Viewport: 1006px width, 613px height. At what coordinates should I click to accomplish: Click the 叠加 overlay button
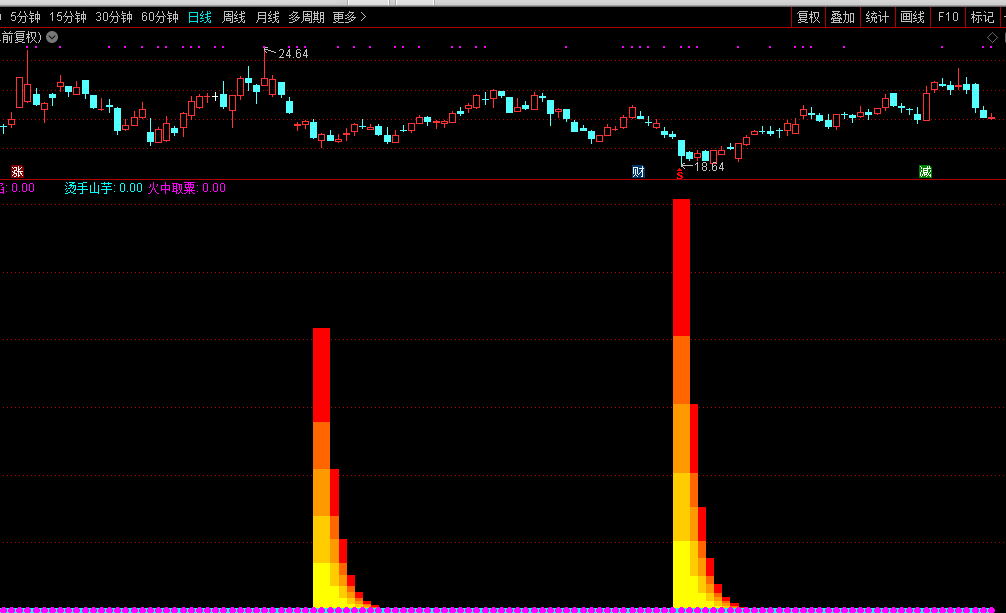click(842, 17)
